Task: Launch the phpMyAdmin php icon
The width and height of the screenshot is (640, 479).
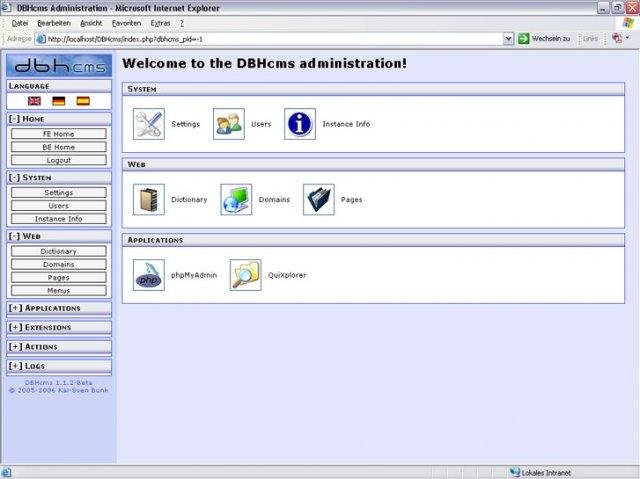Action: [x=149, y=275]
